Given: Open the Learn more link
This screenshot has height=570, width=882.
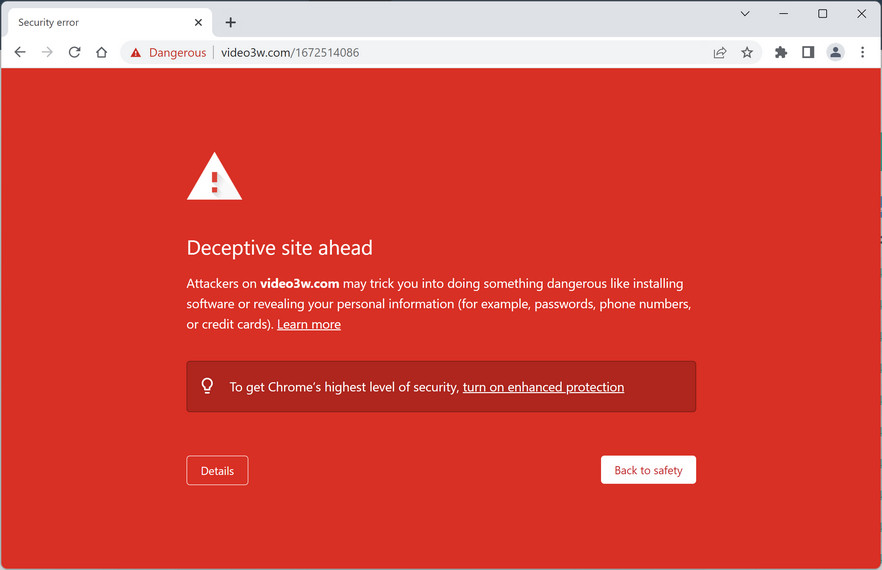Looking at the screenshot, I should pyautogui.click(x=309, y=325).
